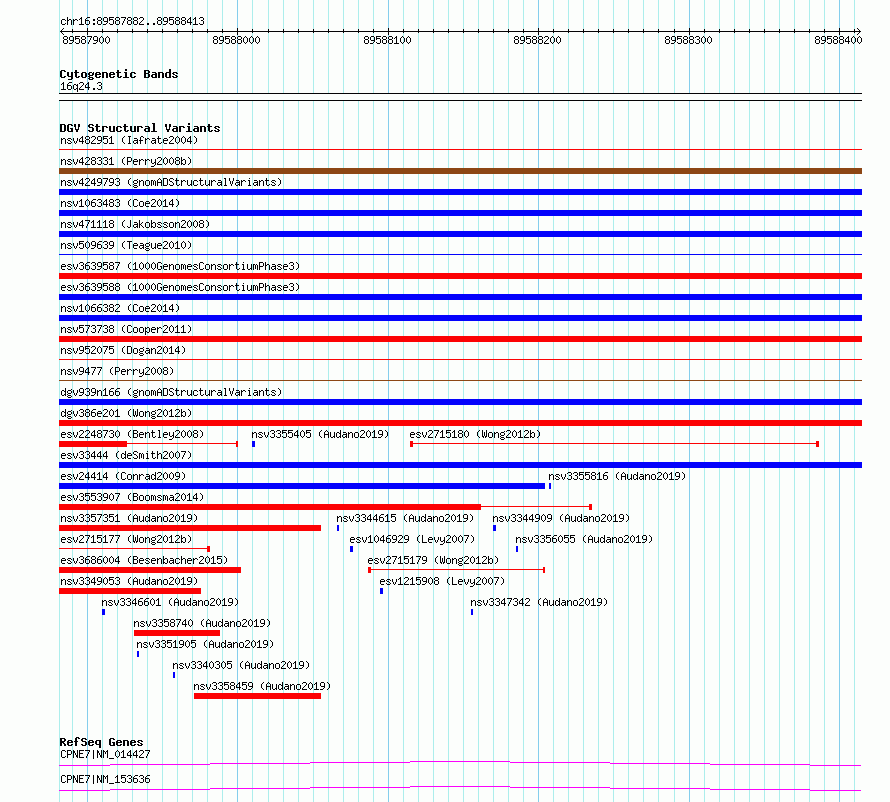
Task: Select the brown nsv428331 variant bar
Action: [460, 171]
